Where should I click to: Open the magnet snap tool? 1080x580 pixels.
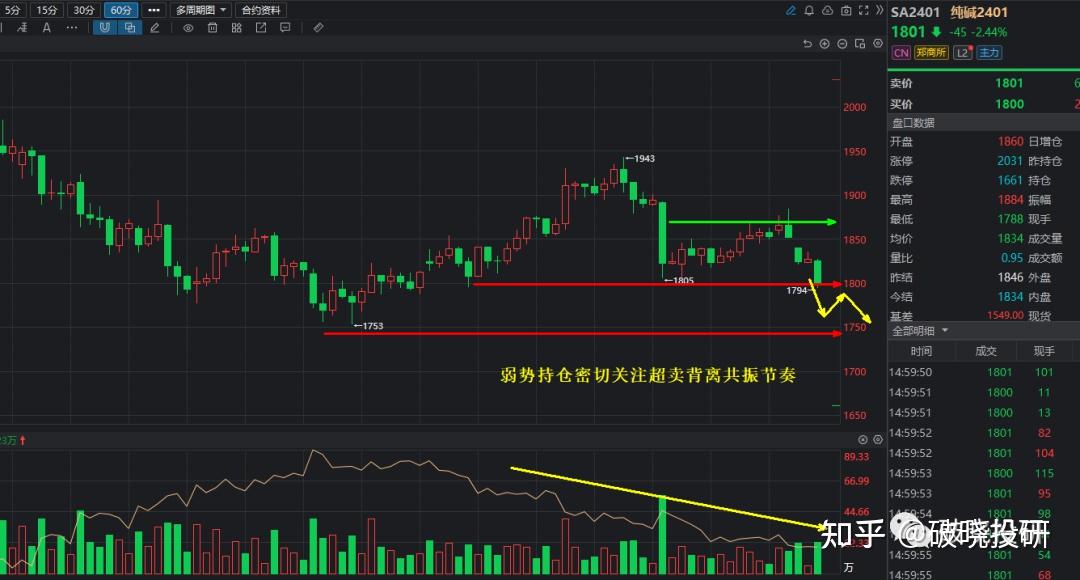(104, 28)
